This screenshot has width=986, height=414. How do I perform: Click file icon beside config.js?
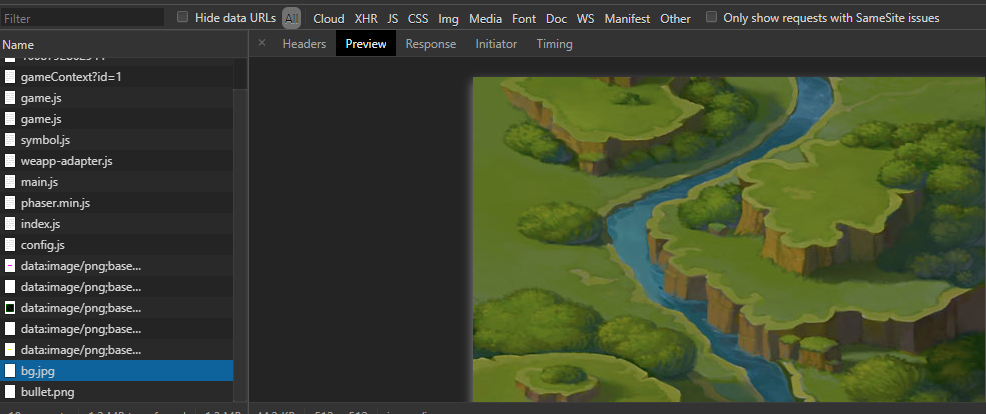(x=9, y=245)
